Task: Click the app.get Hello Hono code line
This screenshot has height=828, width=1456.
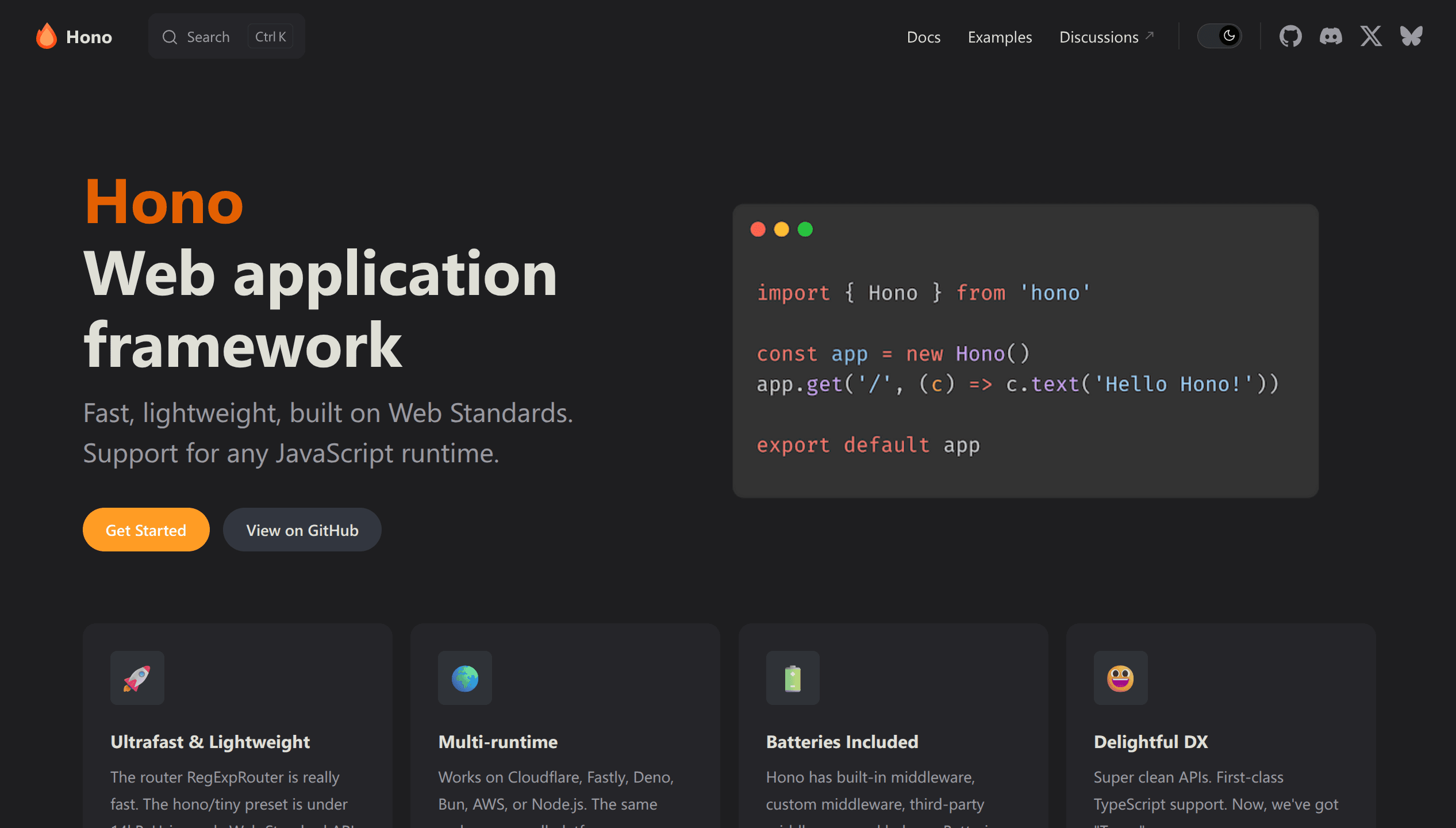Action: (x=1017, y=384)
